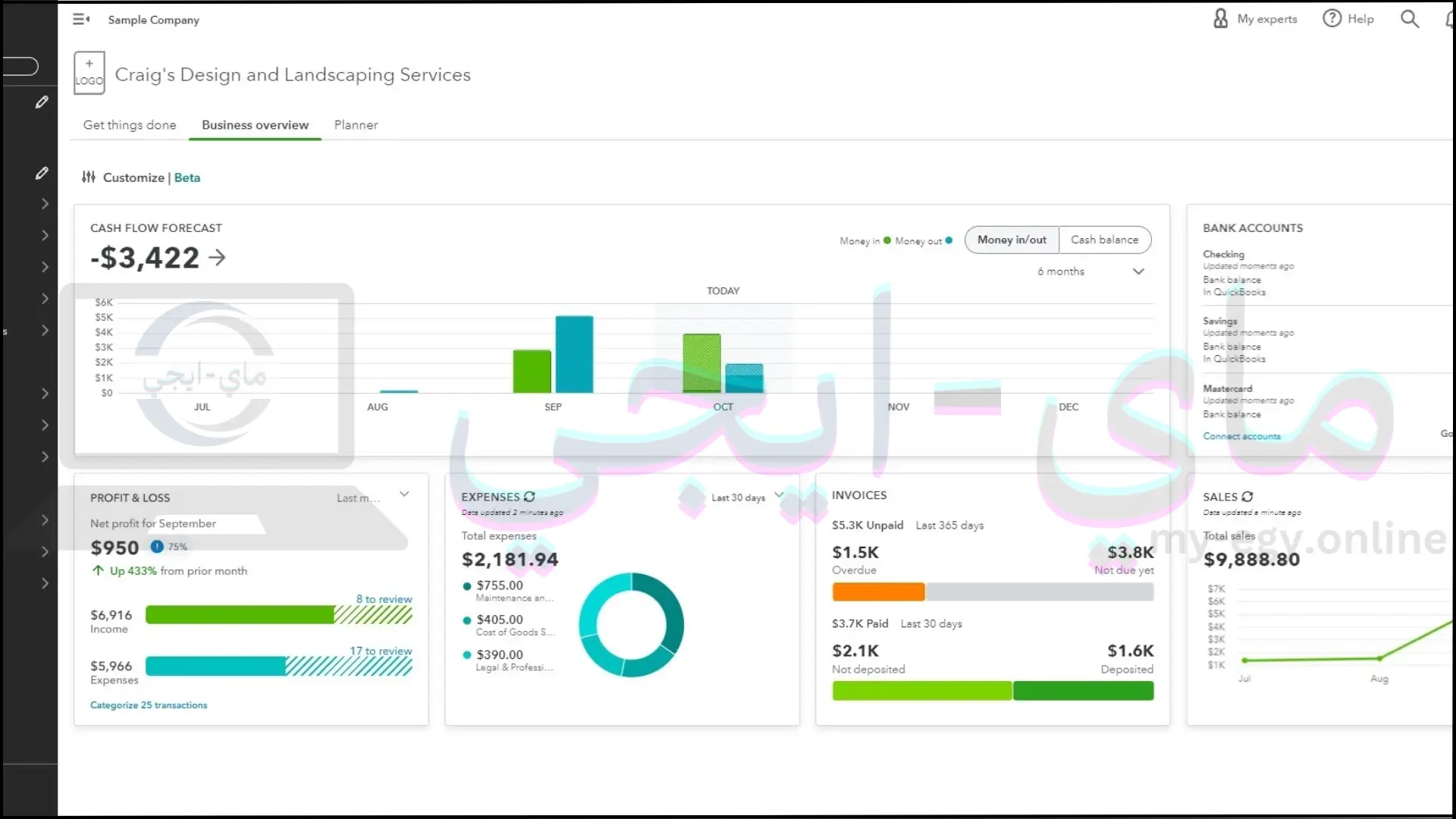1456x819 pixels.
Task: Expand Profit & Loss period dropdown
Action: tap(404, 494)
